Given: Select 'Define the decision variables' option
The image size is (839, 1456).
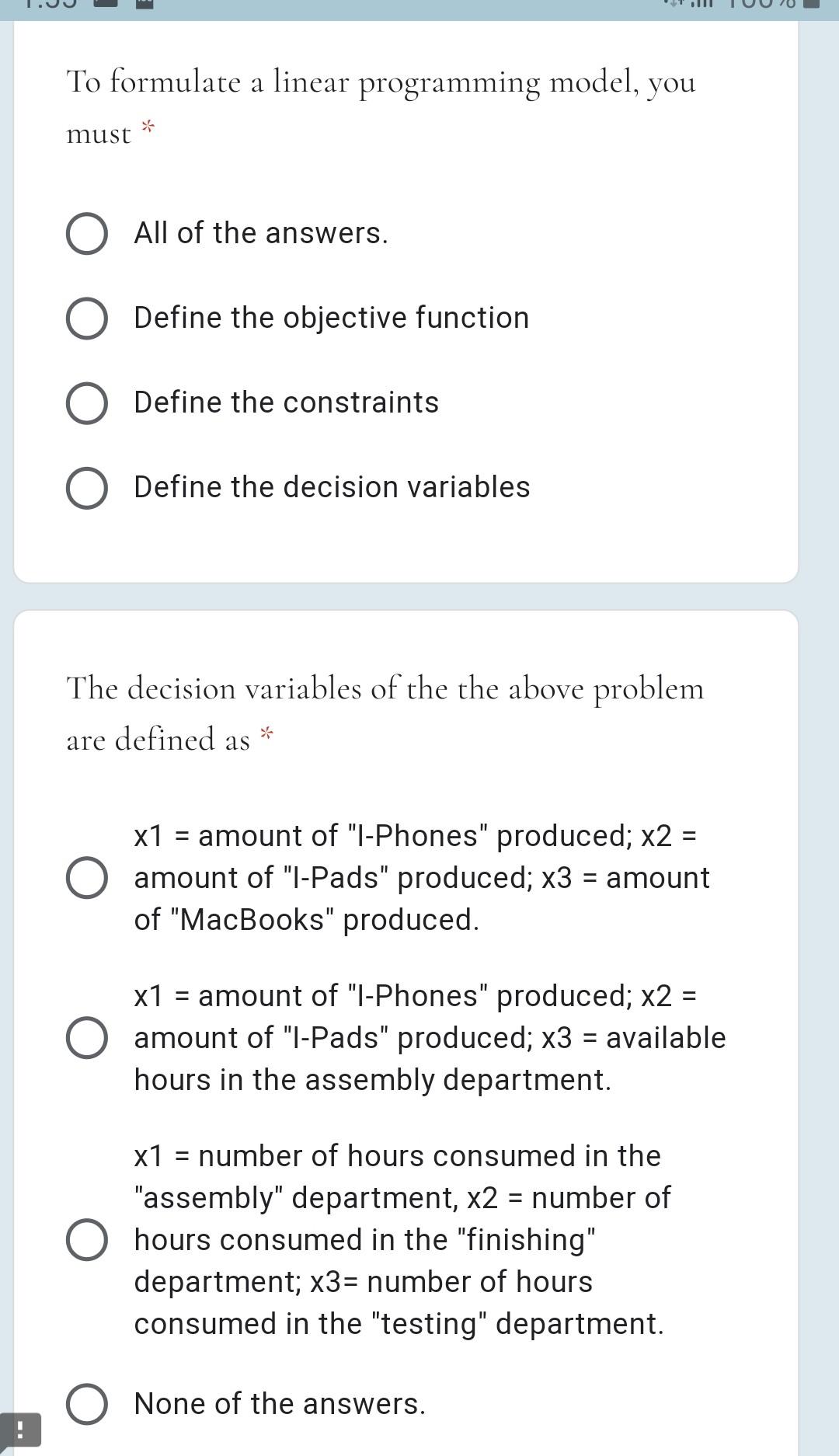Looking at the screenshot, I should 85,488.
